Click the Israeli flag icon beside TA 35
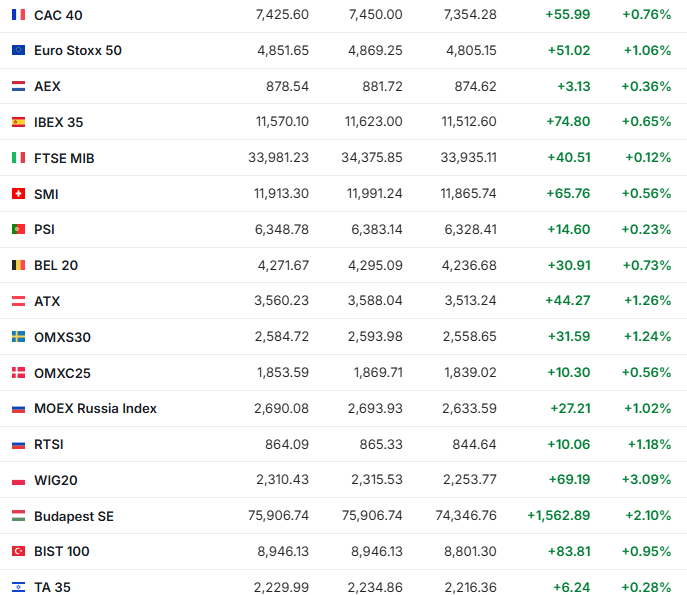The height and width of the screenshot is (595, 687). [18, 587]
